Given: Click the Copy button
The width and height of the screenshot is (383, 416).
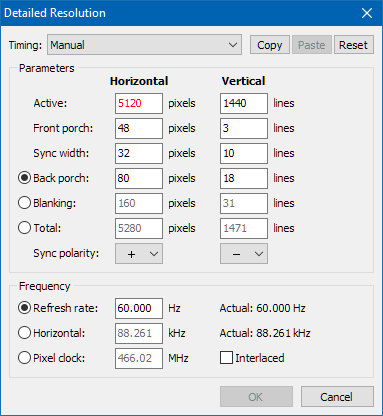Looking at the screenshot, I should 270,45.
